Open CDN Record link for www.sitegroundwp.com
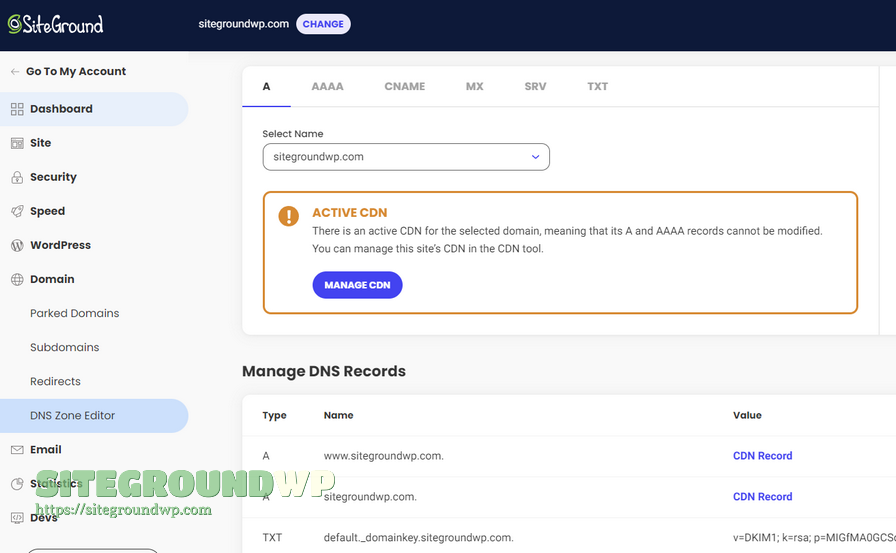This screenshot has width=896, height=553. (x=762, y=456)
